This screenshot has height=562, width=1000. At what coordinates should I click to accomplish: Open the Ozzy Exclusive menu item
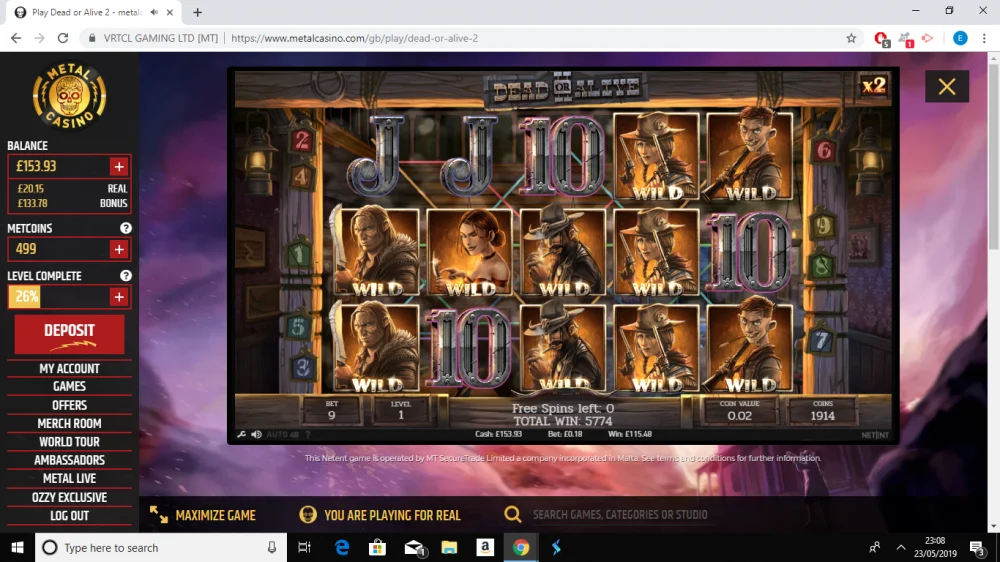(x=70, y=498)
